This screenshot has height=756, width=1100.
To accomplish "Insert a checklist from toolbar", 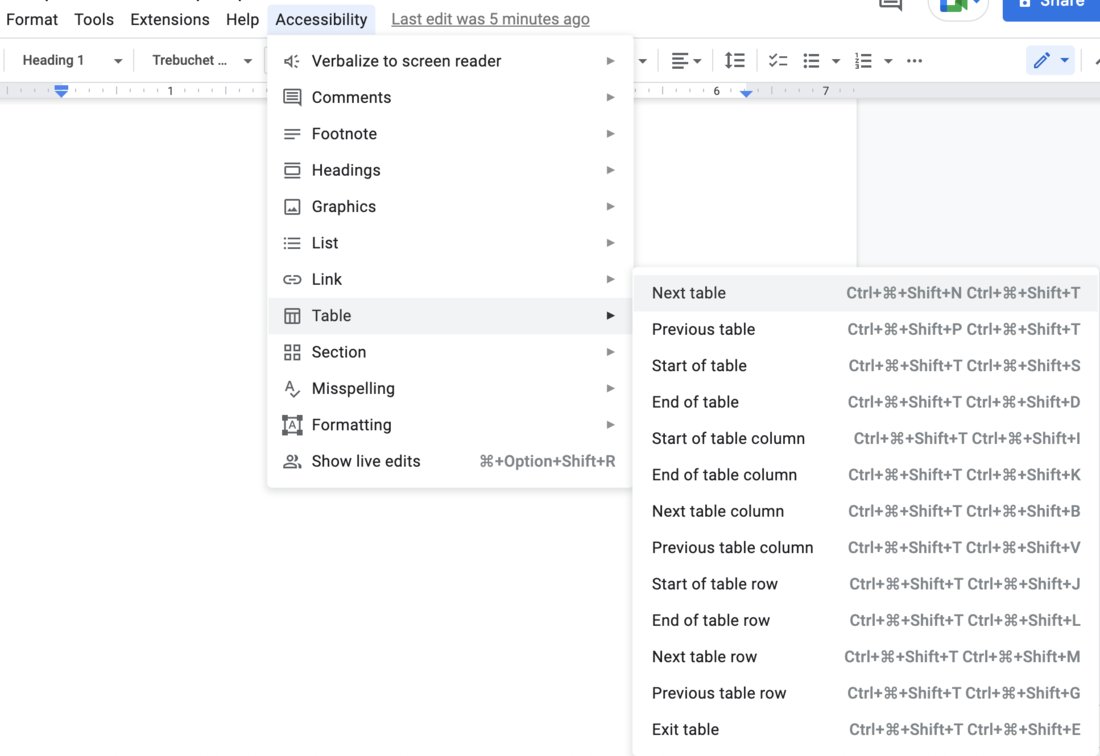I will tap(777, 61).
